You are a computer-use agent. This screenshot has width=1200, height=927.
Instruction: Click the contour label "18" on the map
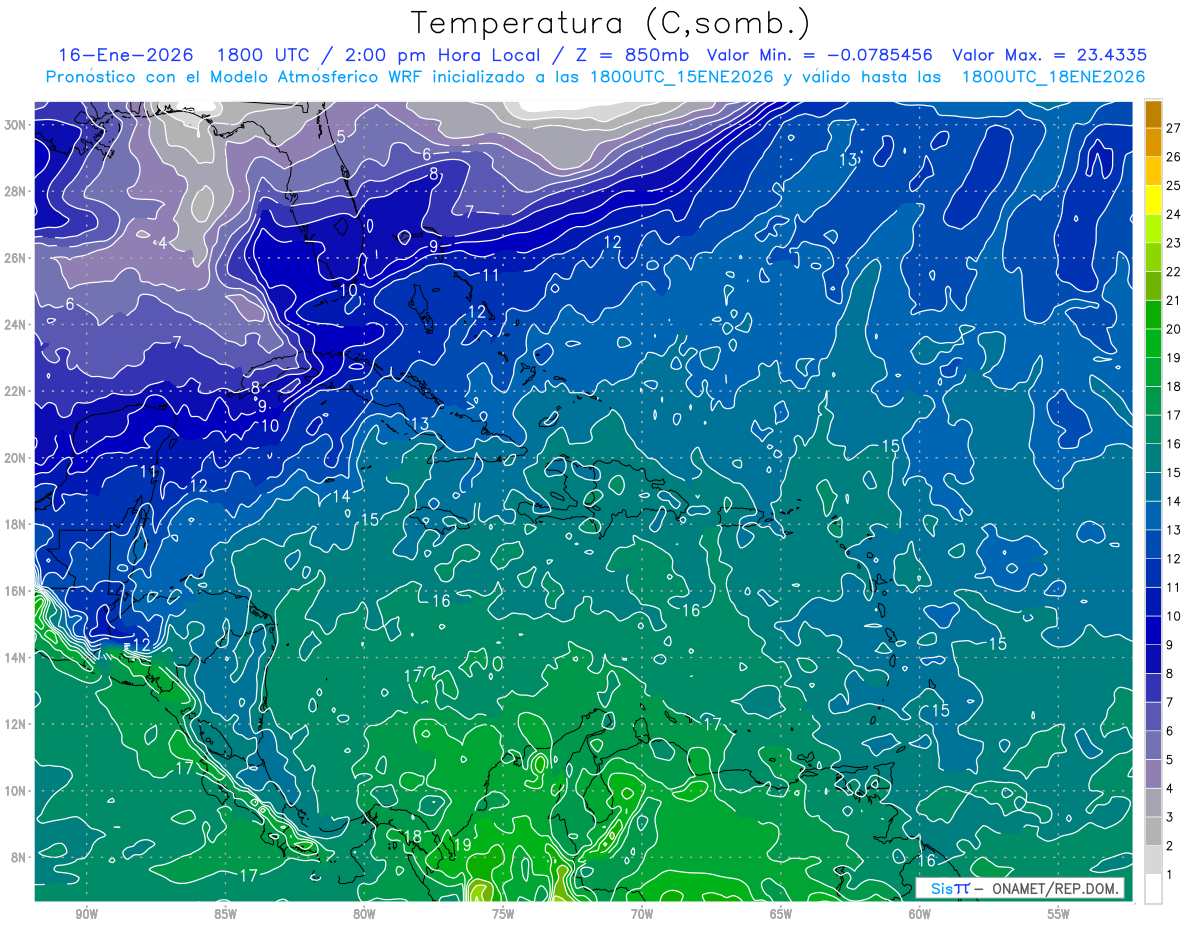pos(412,836)
